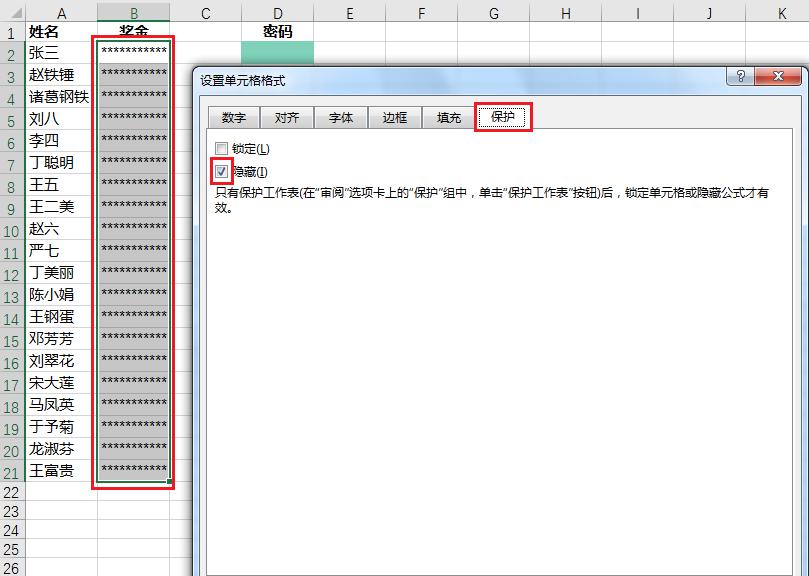Screen dimensions: 809x576
Task: Select the cell containing 王二美
Action: [x=61, y=207]
